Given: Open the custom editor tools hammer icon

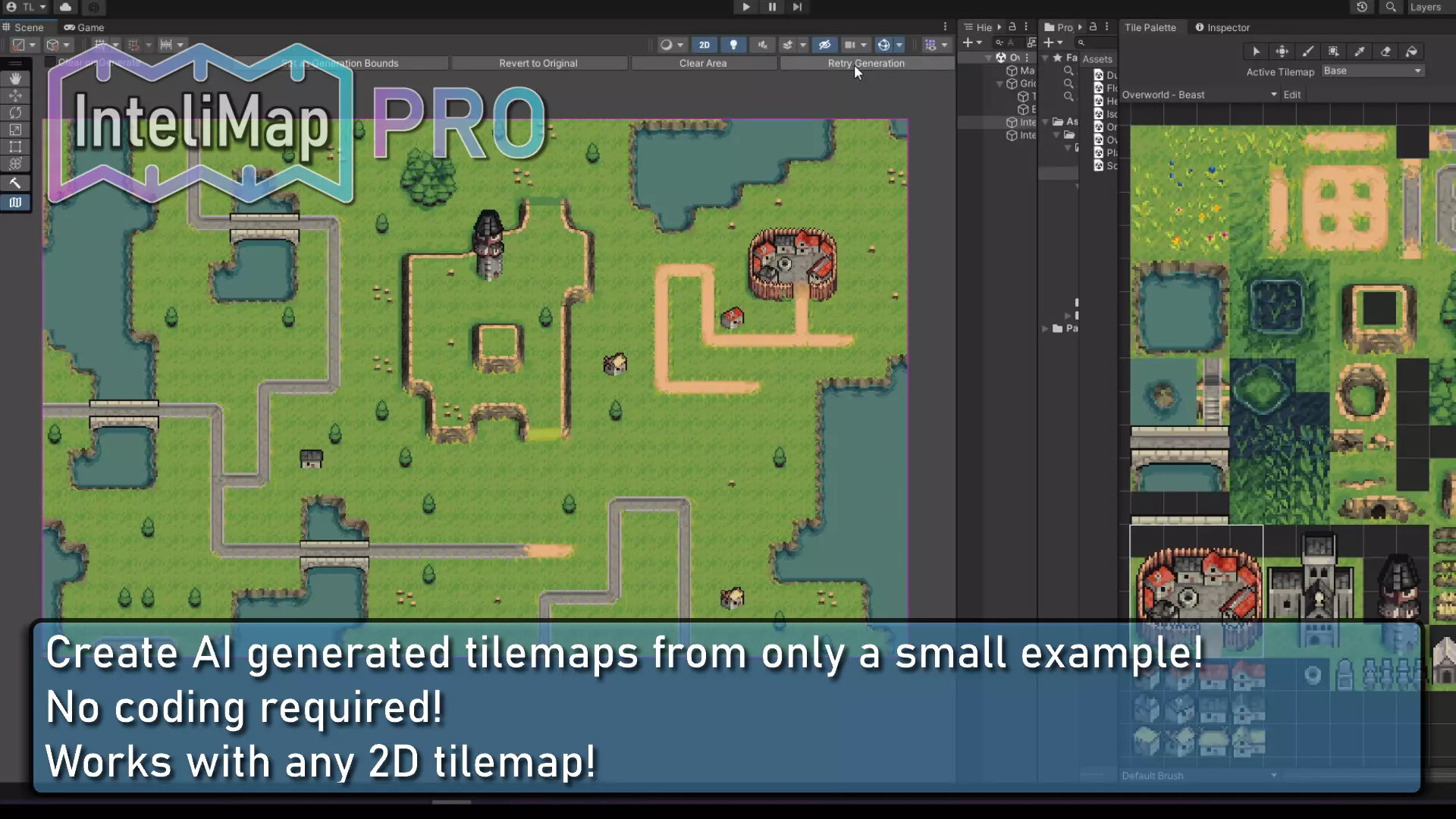Looking at the screenshot, I should coord(15,183).
